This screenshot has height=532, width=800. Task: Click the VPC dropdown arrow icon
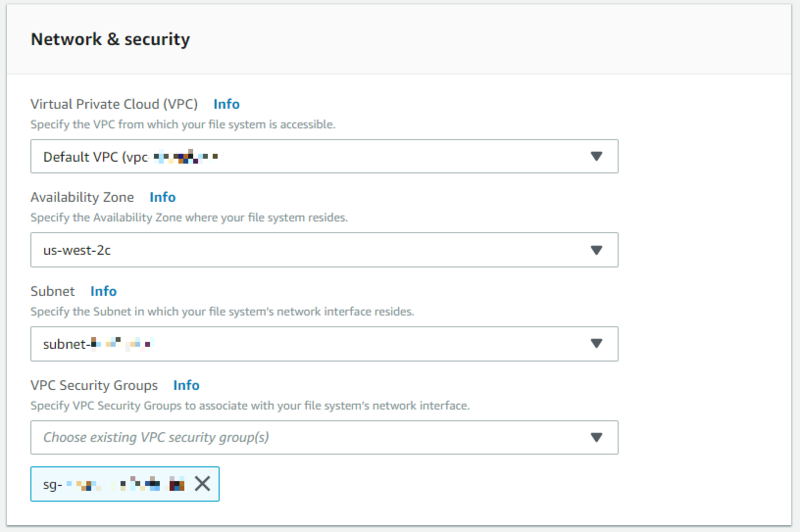click(596, 157)
